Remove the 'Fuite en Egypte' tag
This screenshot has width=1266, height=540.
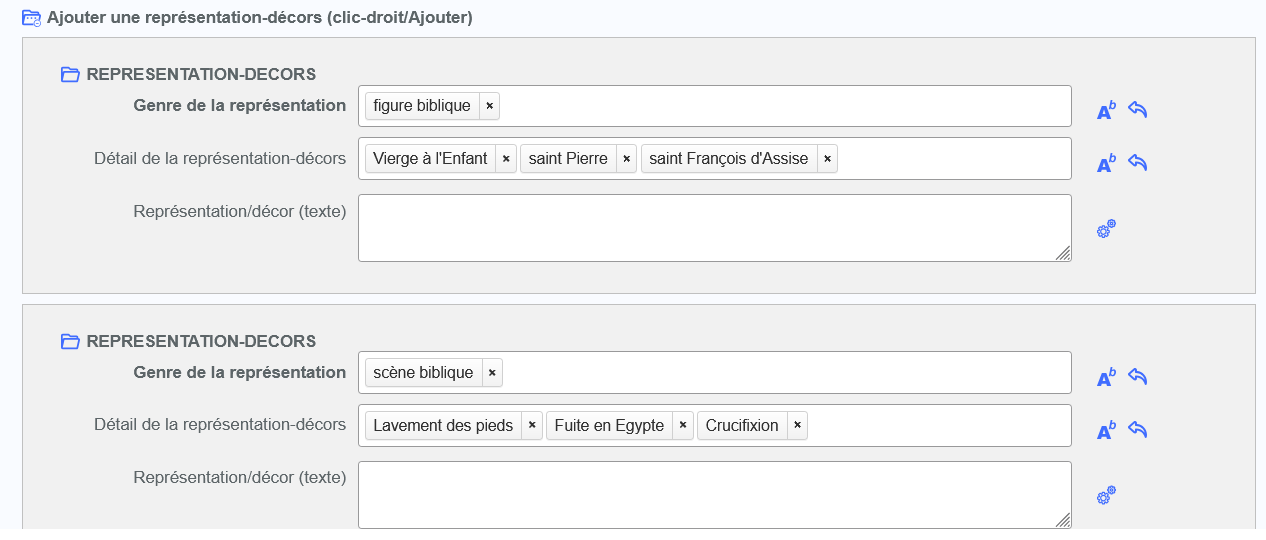click(x=683, y=426)
